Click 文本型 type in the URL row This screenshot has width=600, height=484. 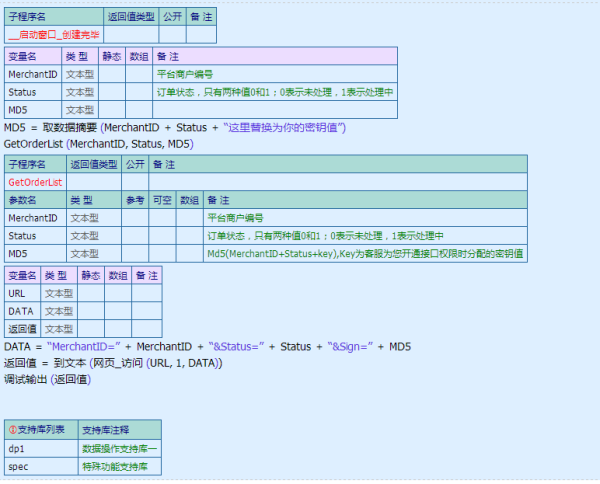59,293
